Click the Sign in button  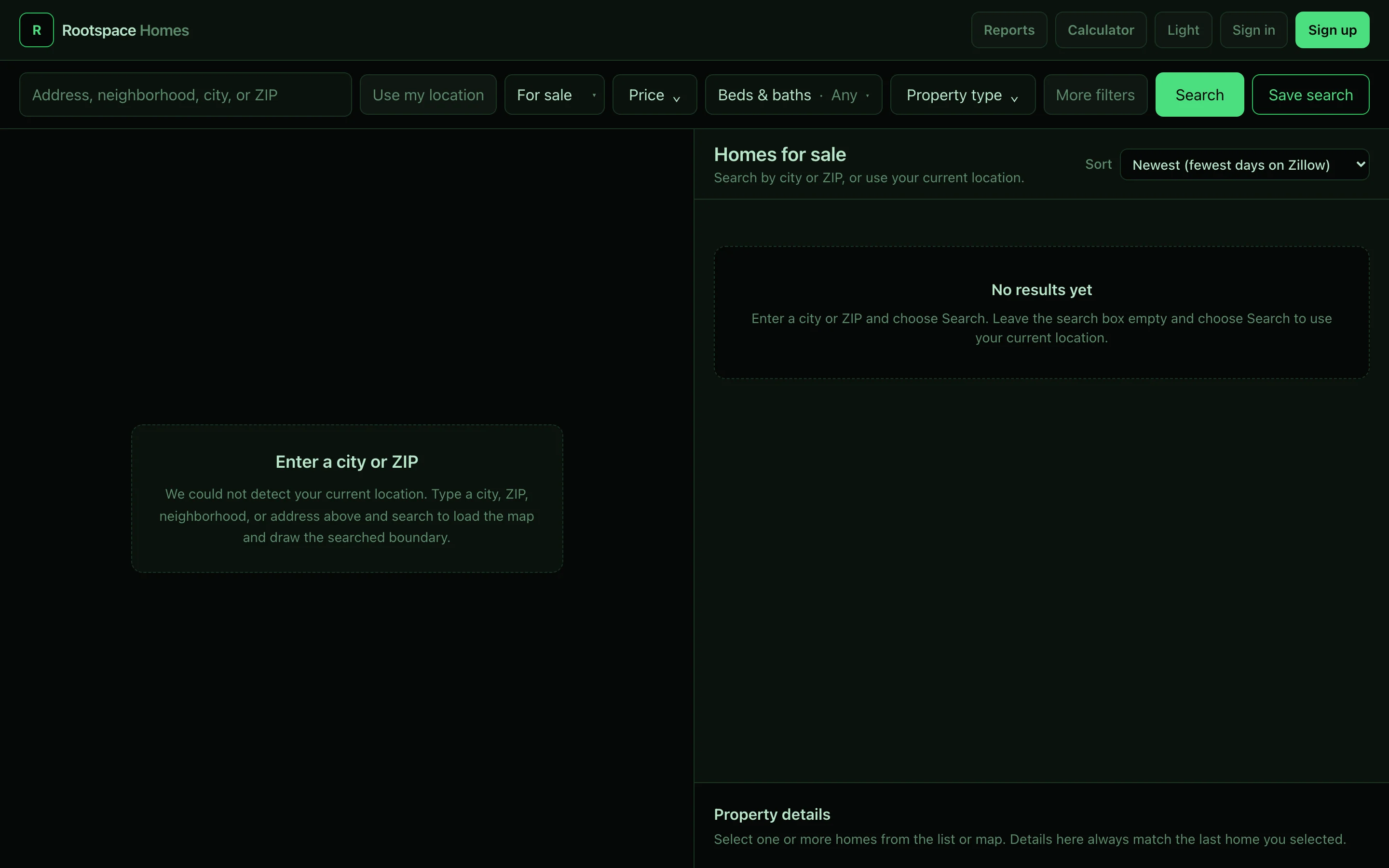(x=1253, y=30)
